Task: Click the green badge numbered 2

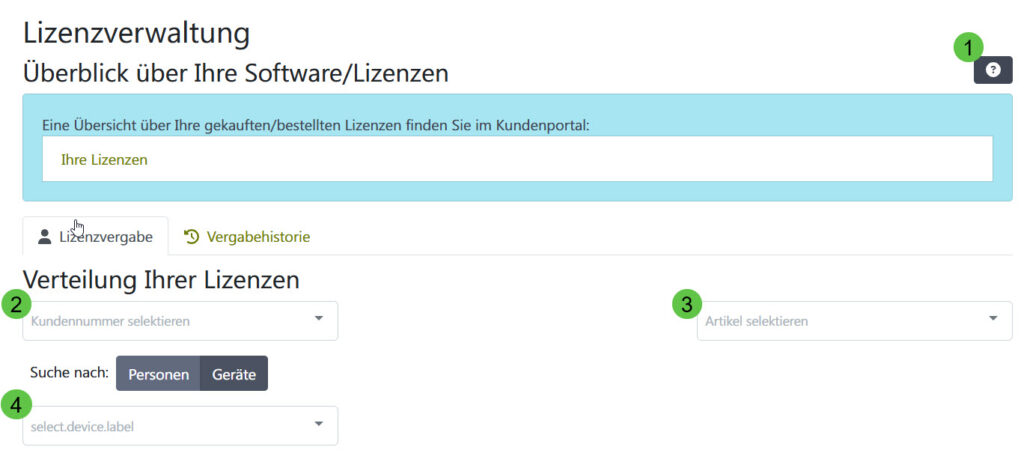Action: click(16, 304)
